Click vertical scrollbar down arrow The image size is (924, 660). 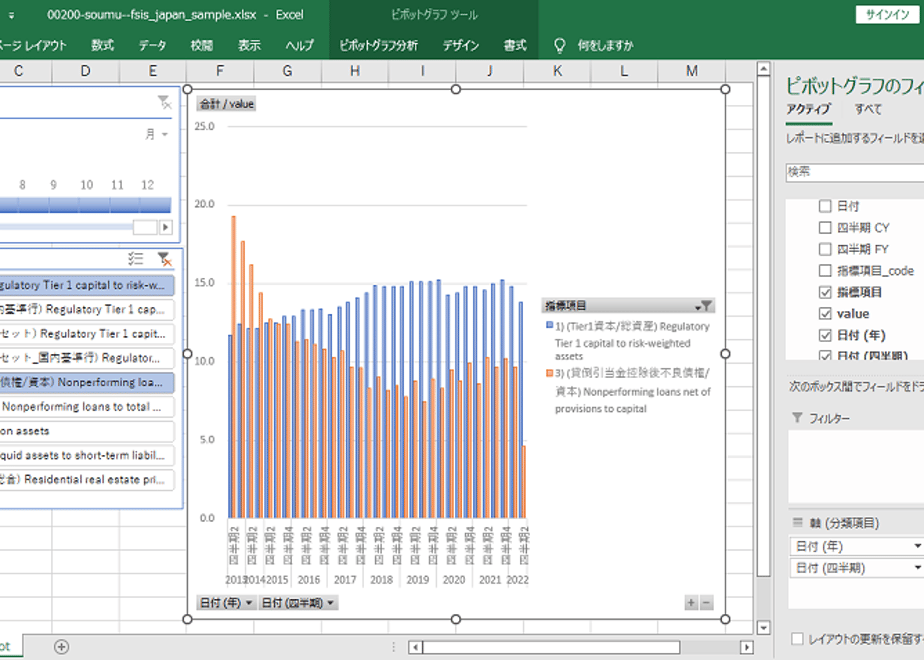(x=763, y=628)
